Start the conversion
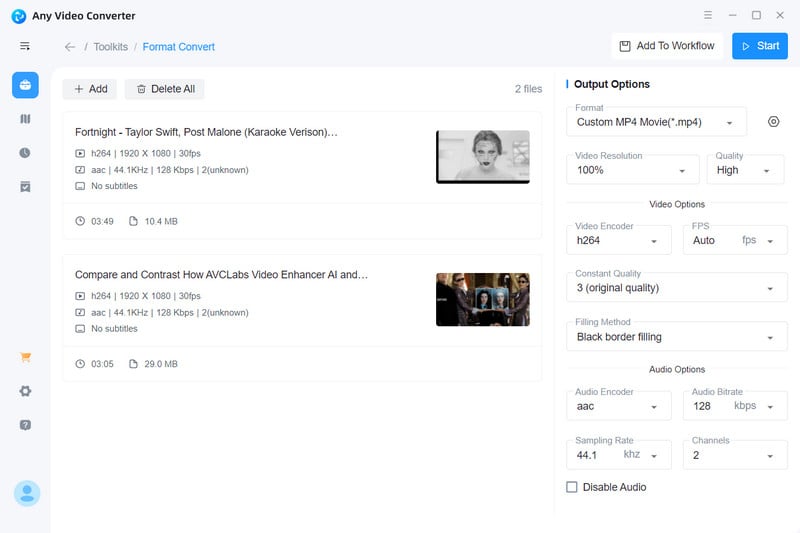 [760, 46]
